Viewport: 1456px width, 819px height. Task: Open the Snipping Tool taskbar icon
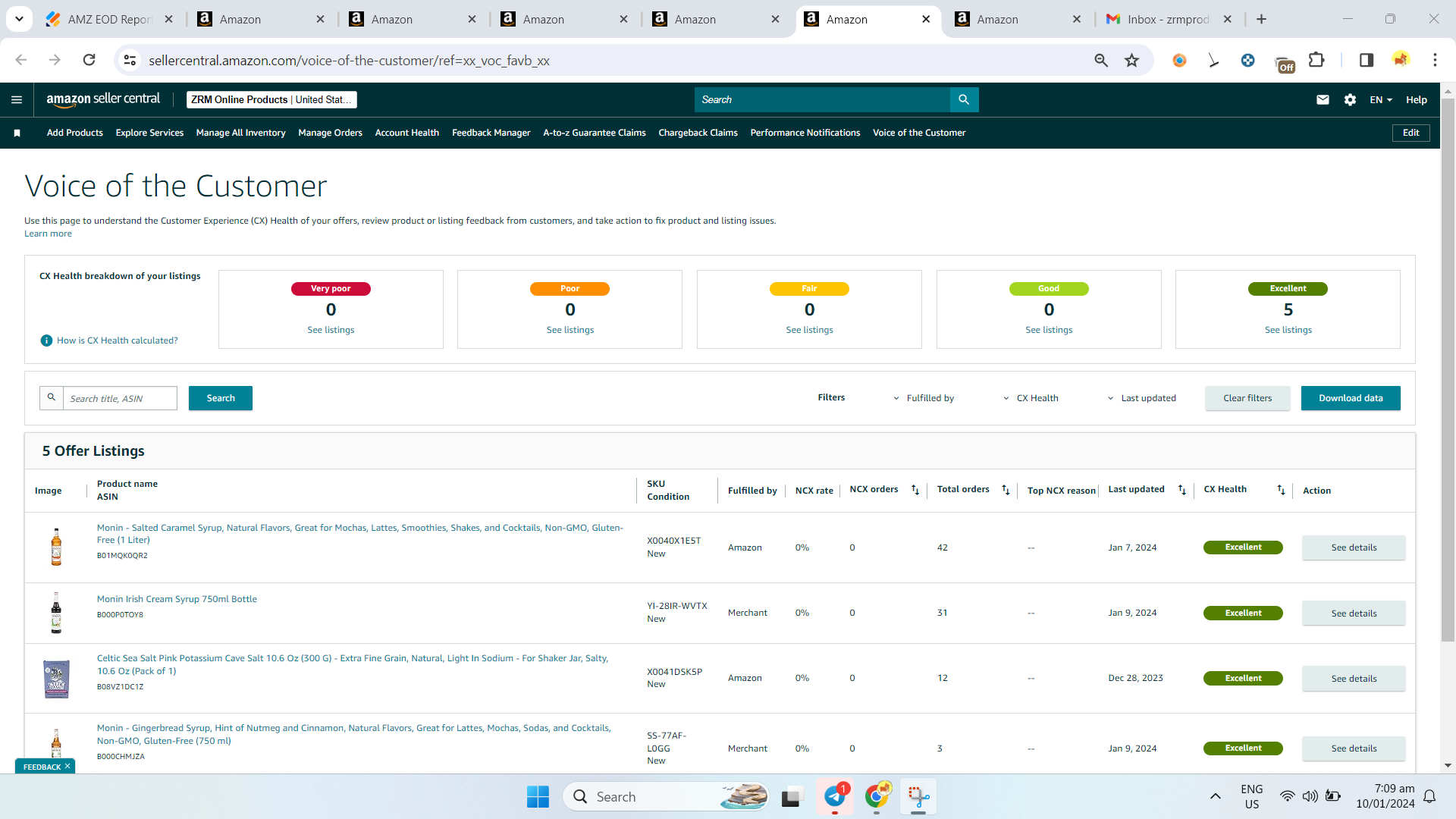coord(918,796)
